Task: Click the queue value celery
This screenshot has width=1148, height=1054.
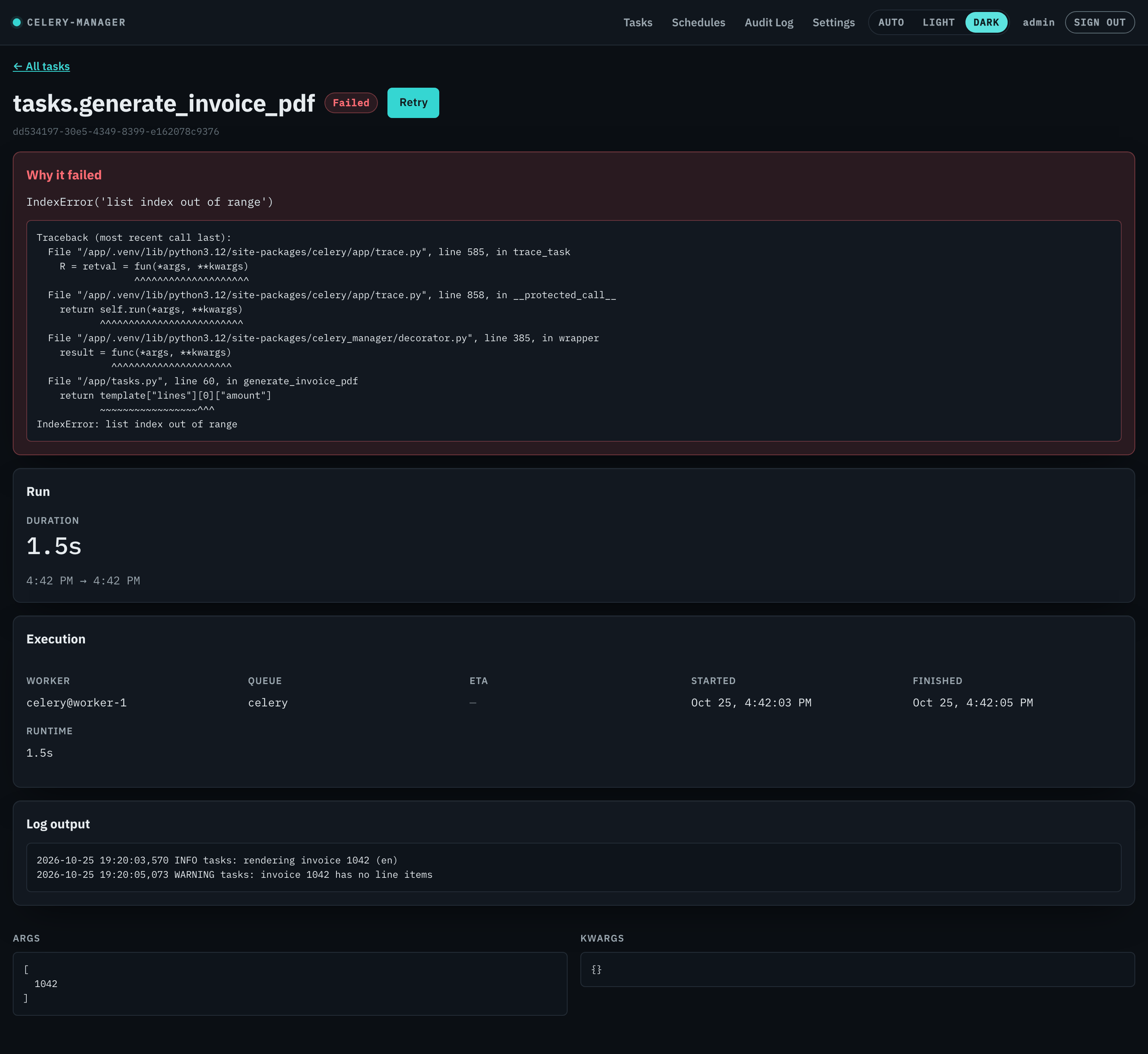Action: [x=267, y=703]
